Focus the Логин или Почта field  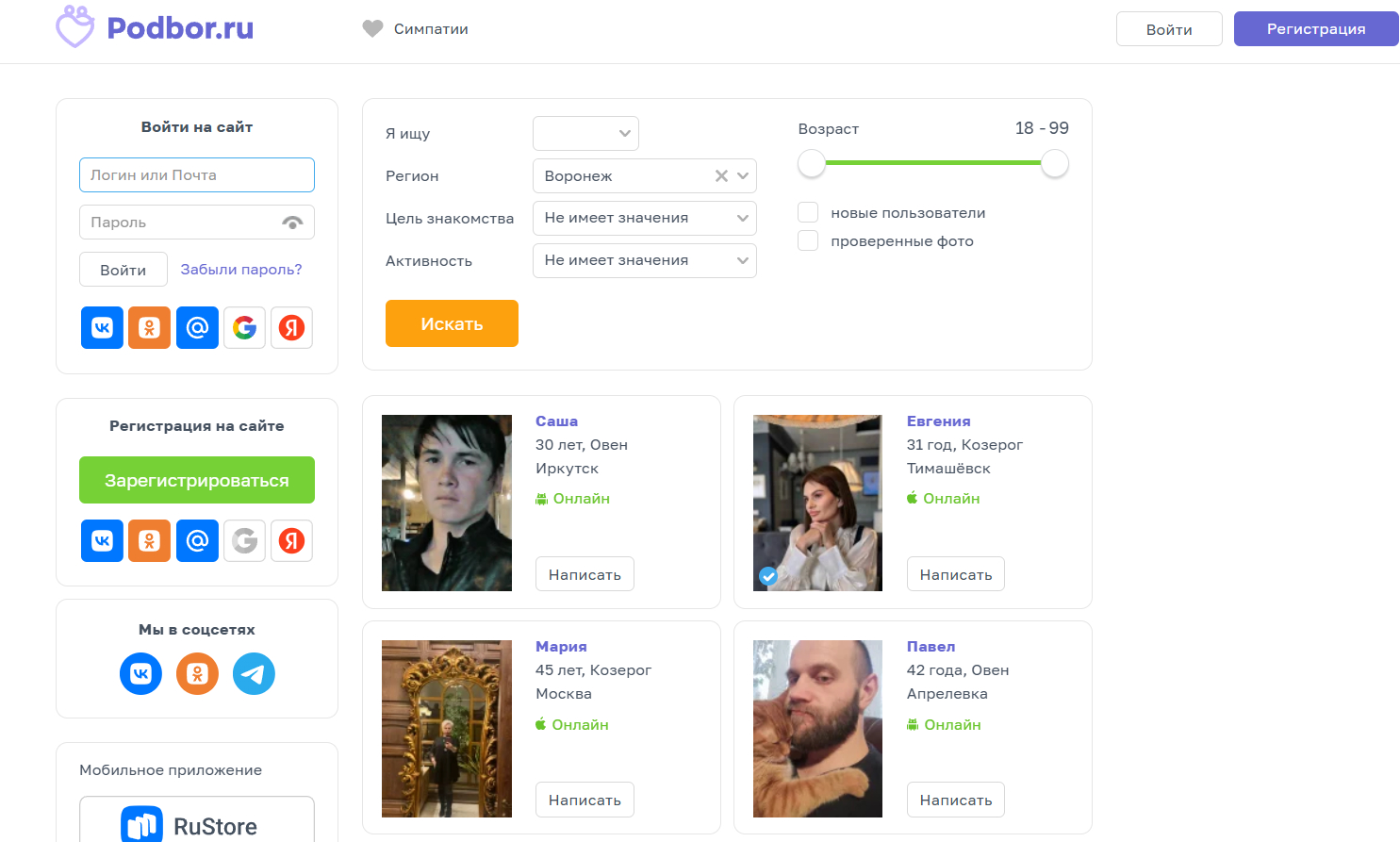(x=197, y=175)
